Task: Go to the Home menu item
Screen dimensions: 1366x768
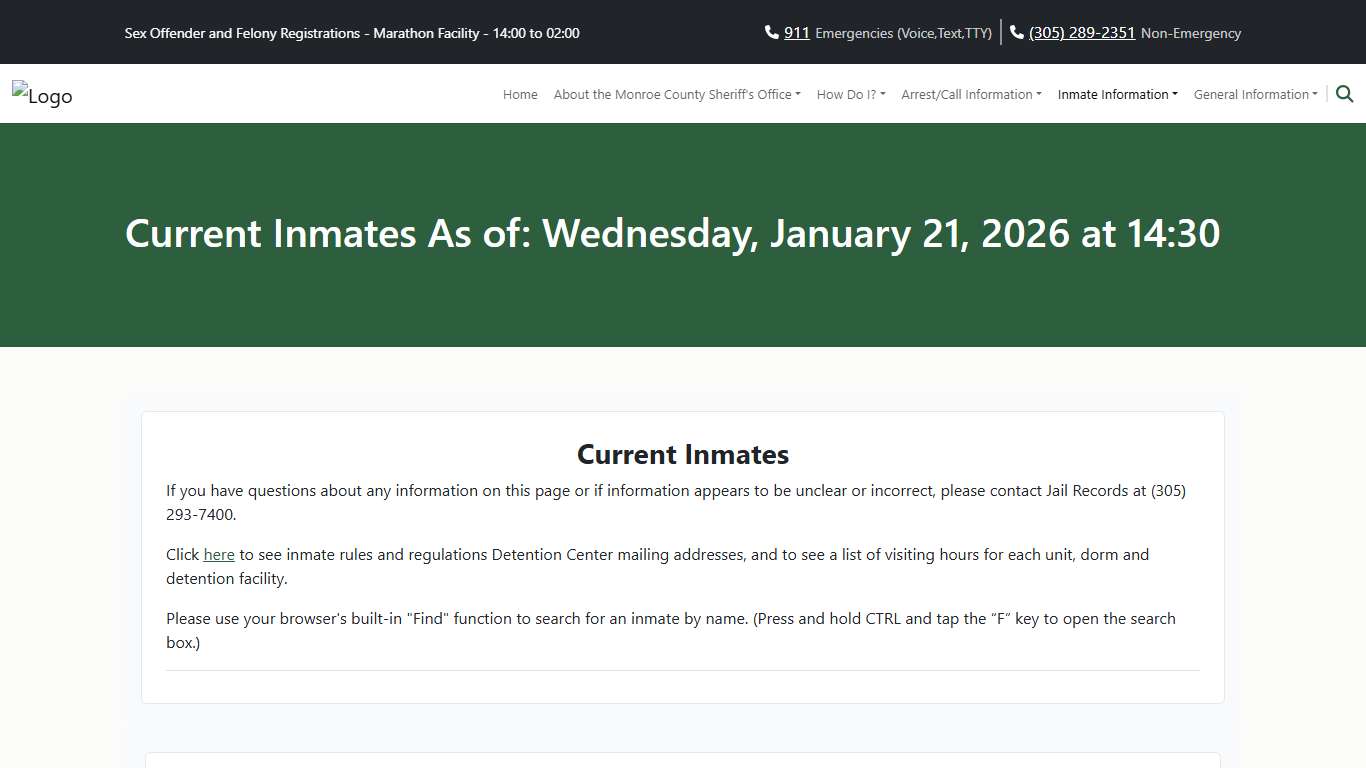Action: pyautogui.click(x=520, y=95)
